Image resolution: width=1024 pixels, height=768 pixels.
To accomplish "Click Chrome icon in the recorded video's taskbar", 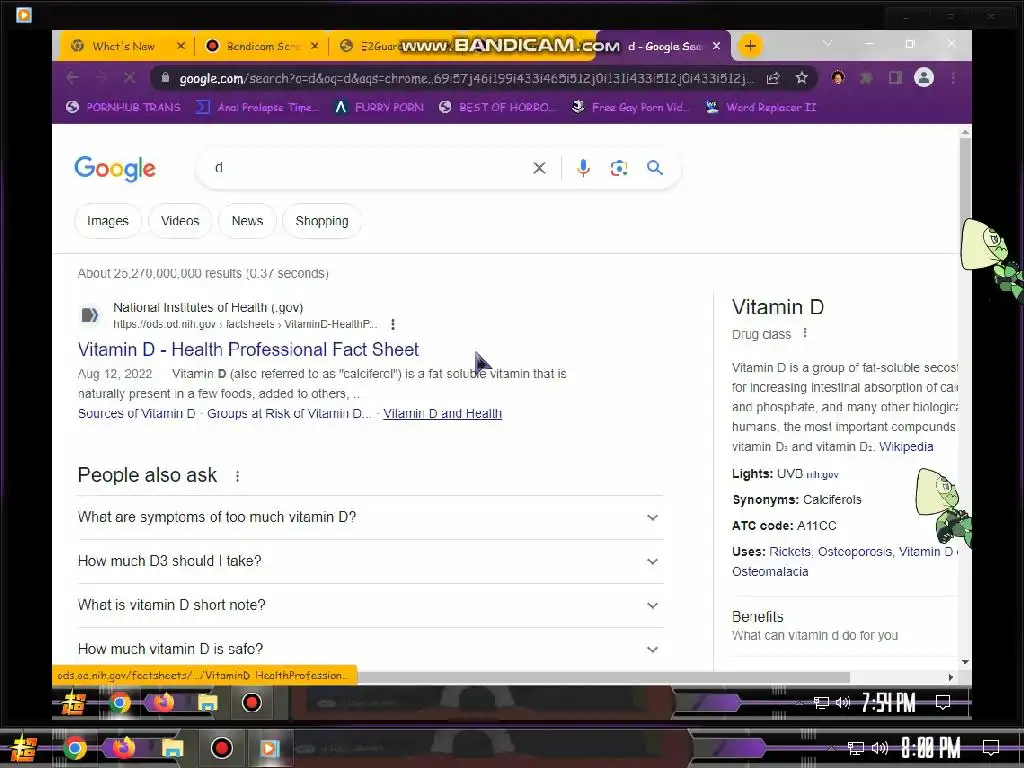I will [x=120, y=703].
